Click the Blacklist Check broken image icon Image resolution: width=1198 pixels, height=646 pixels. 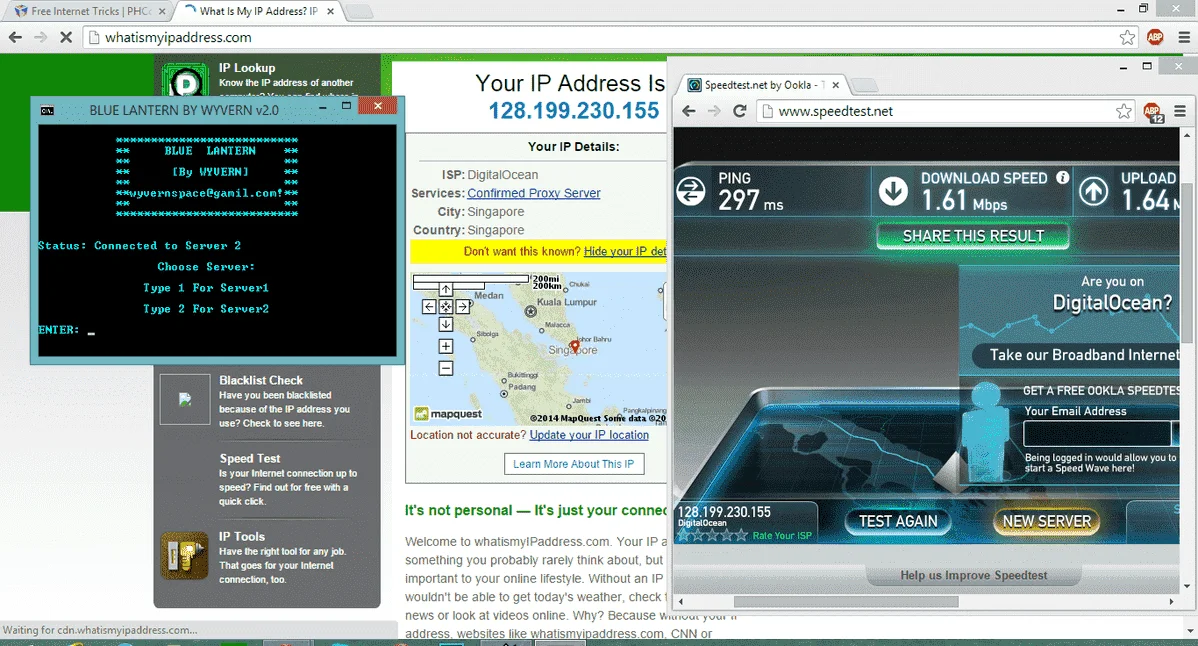tap(185, 399)
